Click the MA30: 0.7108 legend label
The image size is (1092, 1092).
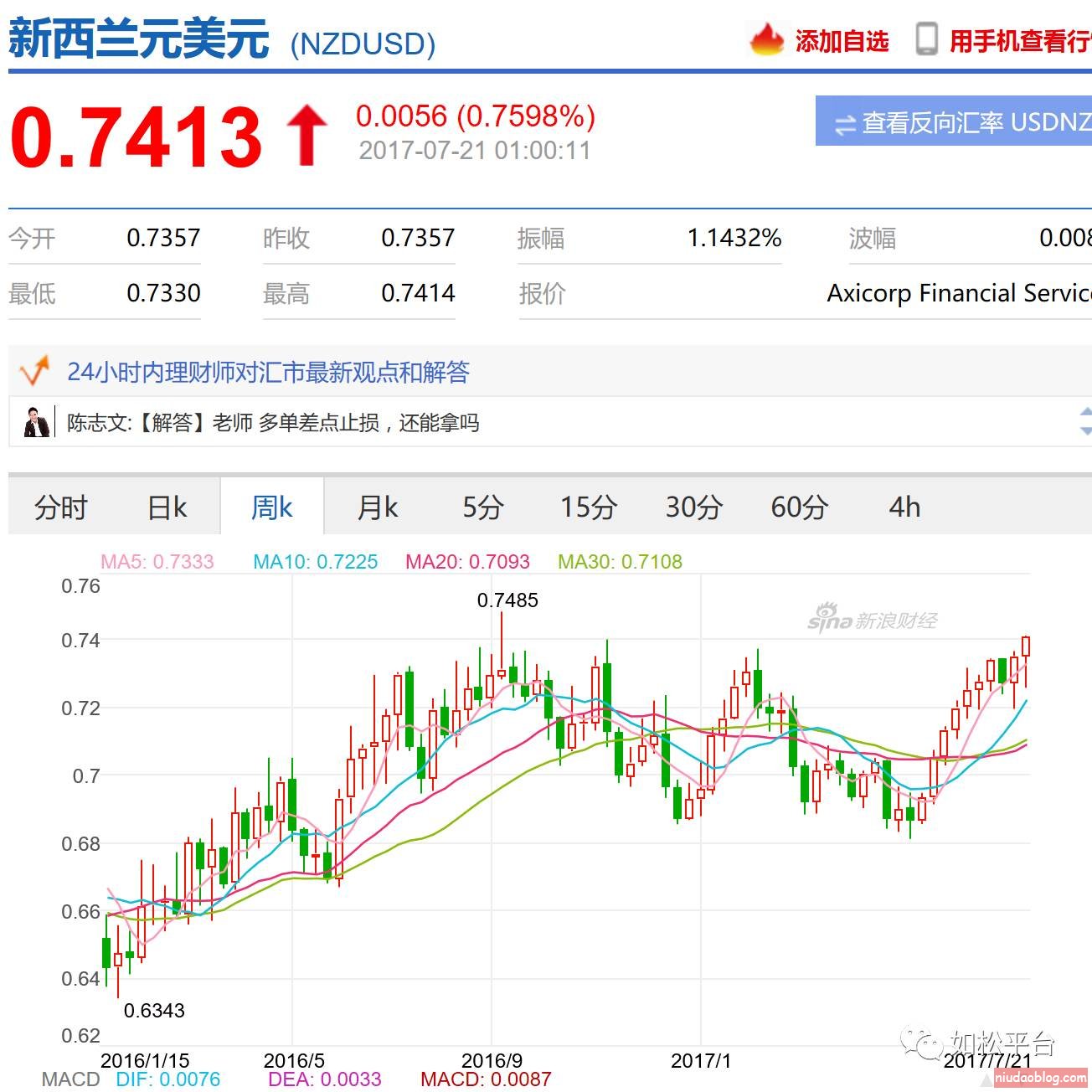pos(620,561)
